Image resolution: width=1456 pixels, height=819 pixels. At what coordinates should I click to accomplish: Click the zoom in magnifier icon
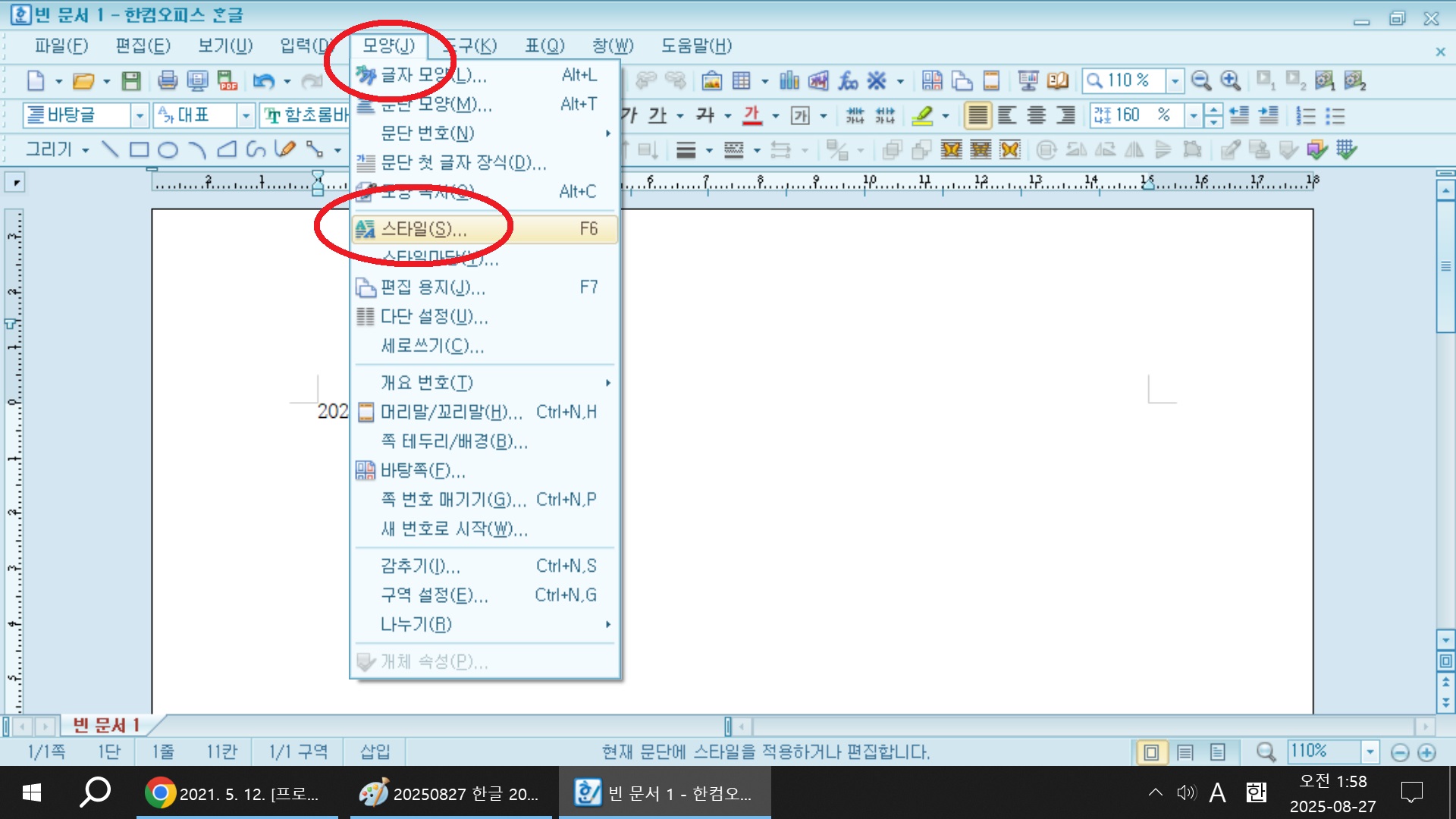pos(1230,80)
